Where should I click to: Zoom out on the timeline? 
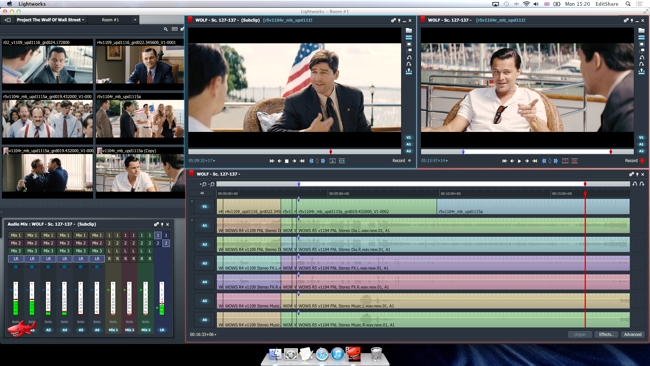tap(212, 184)
